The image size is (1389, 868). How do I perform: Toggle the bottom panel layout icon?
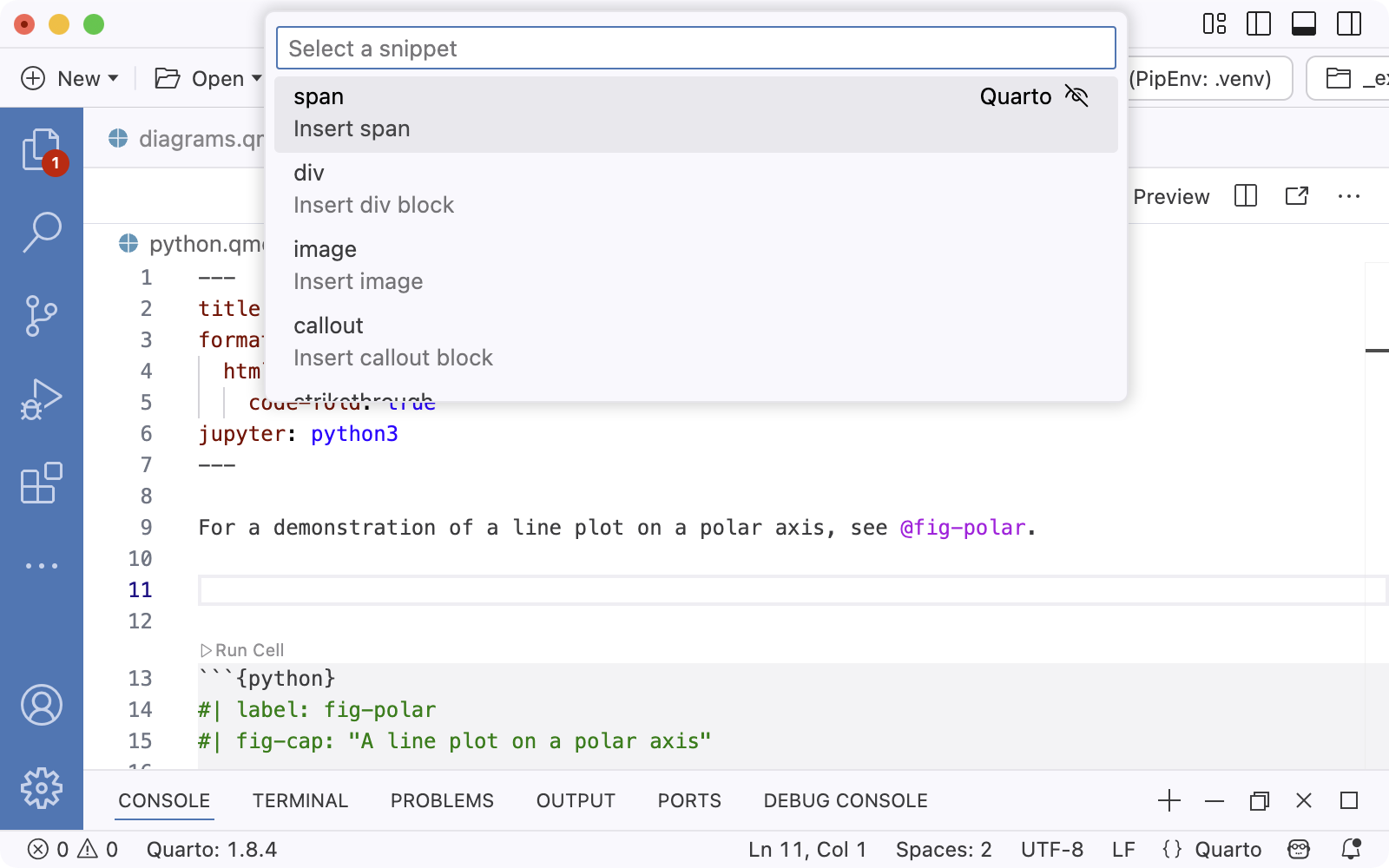(1305, 24)
